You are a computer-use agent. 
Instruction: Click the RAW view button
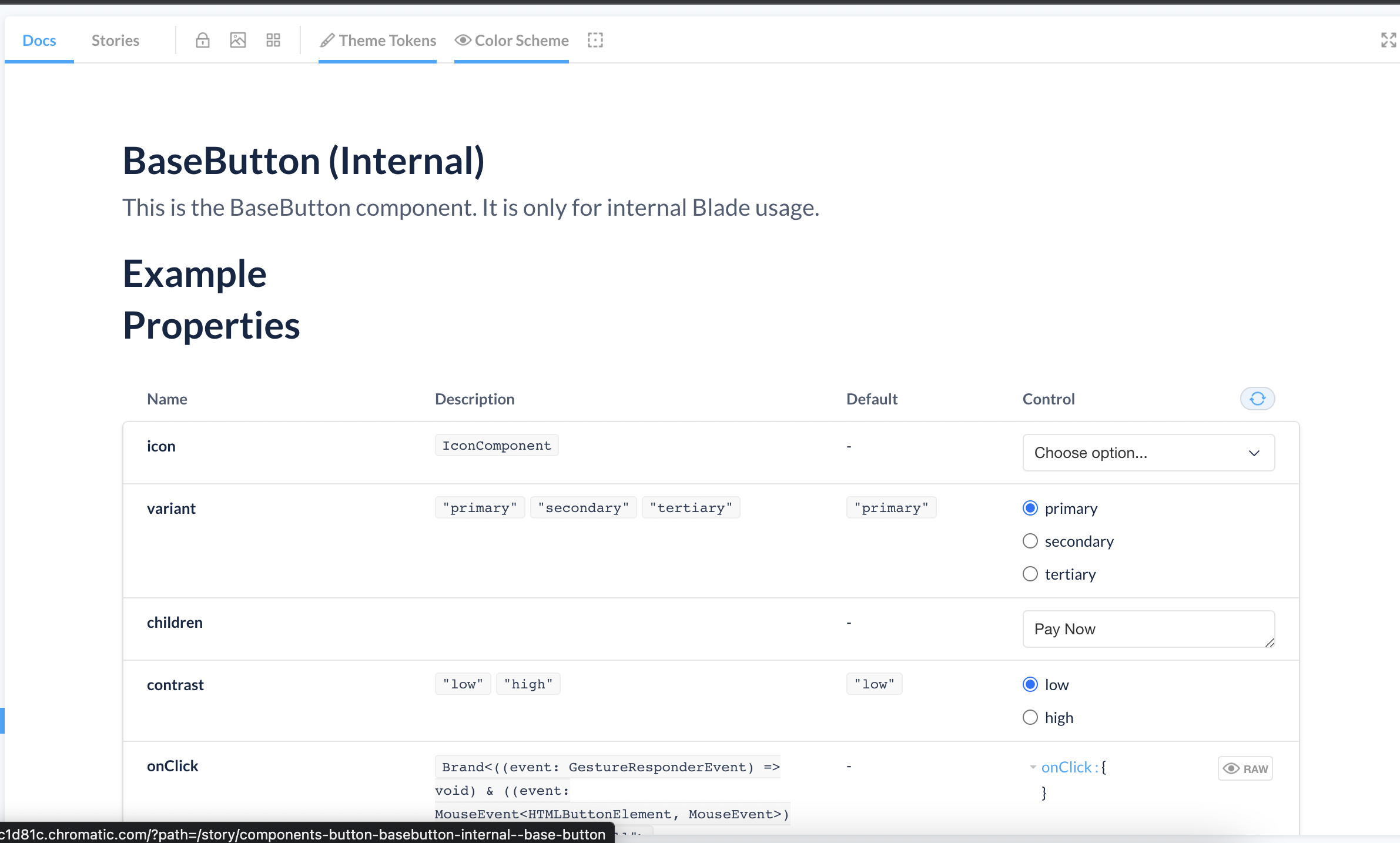(x=1245, y=768)
